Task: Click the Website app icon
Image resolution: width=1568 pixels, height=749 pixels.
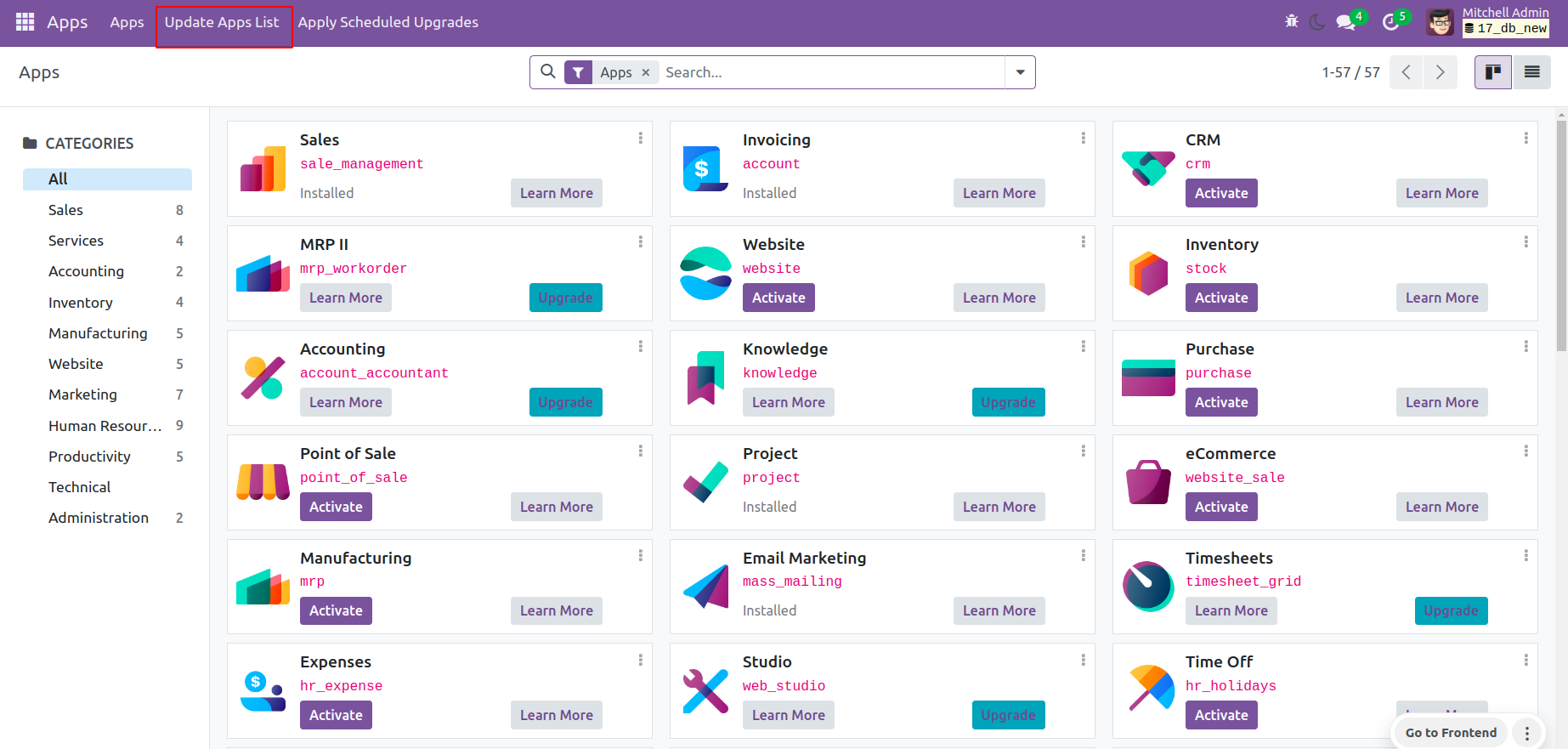Action: coord(706,273)
